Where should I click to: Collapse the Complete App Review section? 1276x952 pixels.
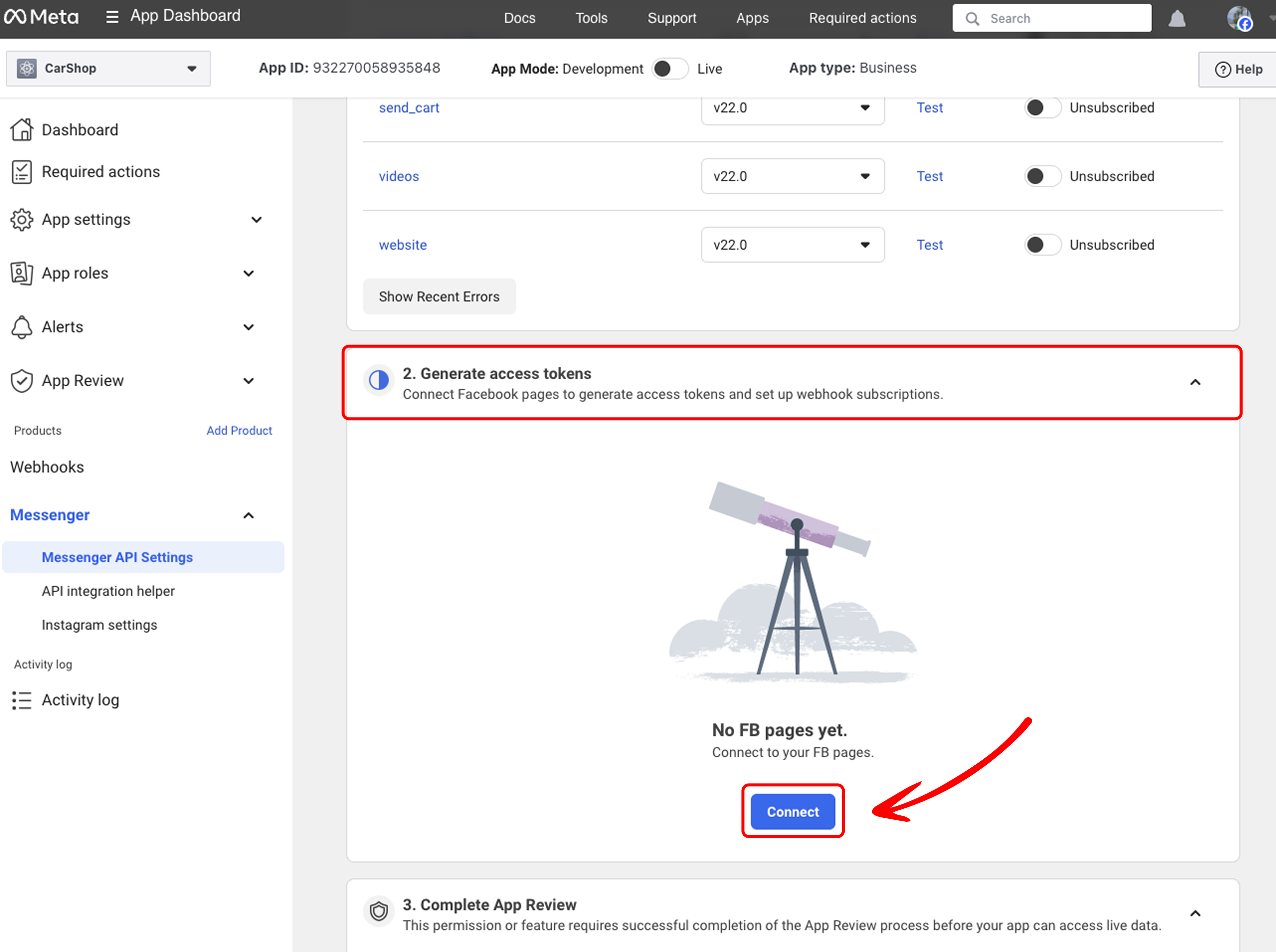tap(1195, 914)
